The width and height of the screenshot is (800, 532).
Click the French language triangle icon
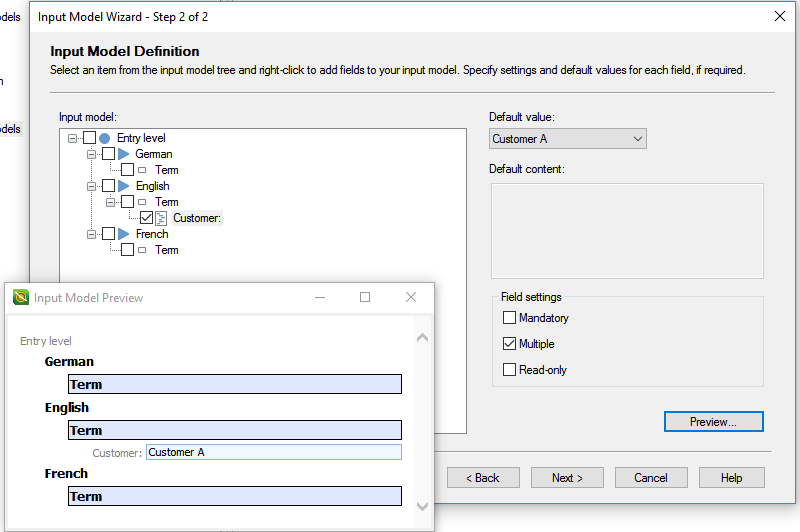pos(124,234)
